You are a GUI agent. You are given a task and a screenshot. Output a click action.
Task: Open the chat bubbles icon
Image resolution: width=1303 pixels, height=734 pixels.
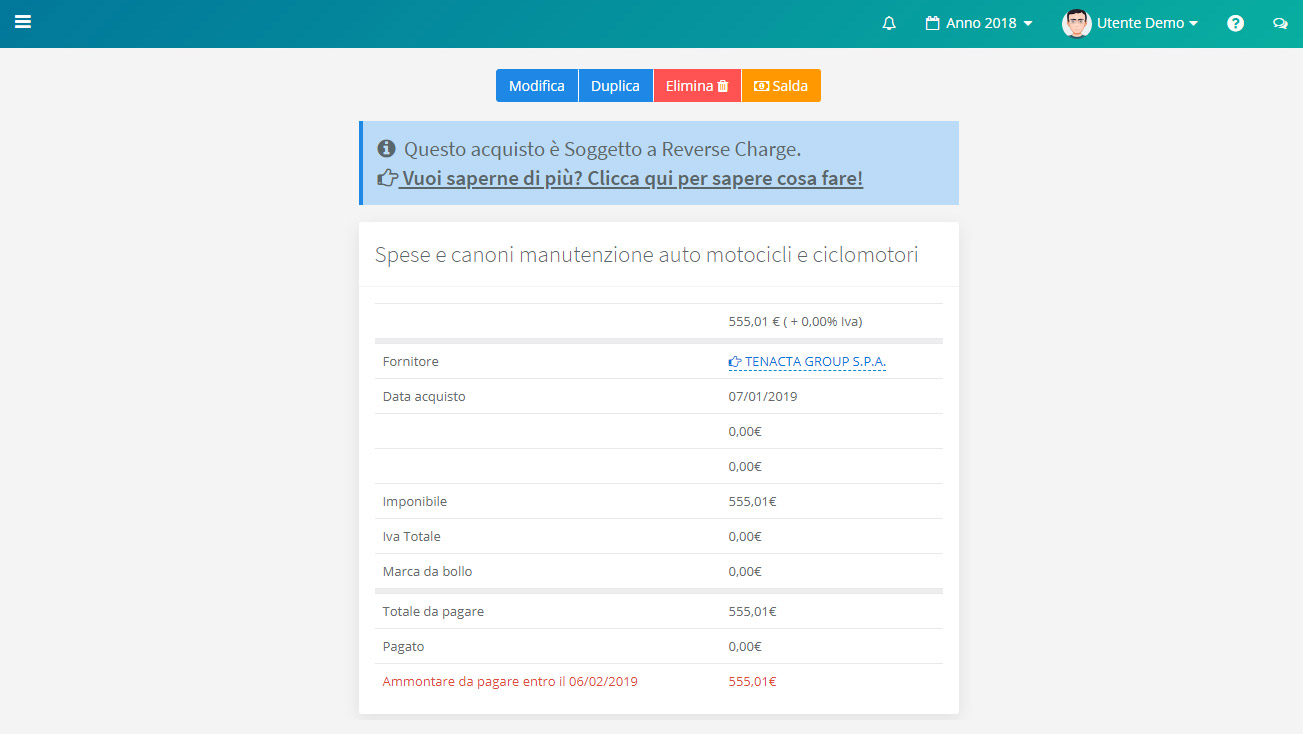[x=1279, y=23]
